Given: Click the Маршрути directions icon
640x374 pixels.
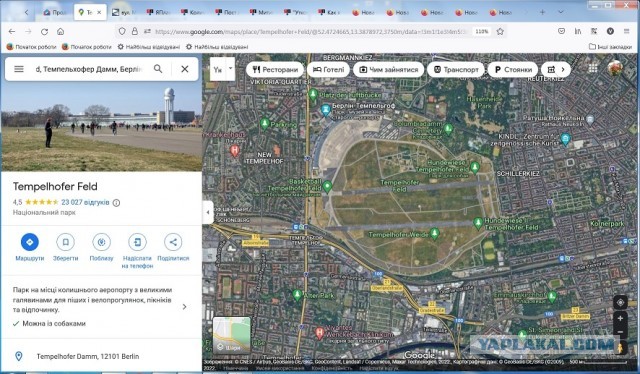Looking at the screenshot, I should tap(30, 242).
